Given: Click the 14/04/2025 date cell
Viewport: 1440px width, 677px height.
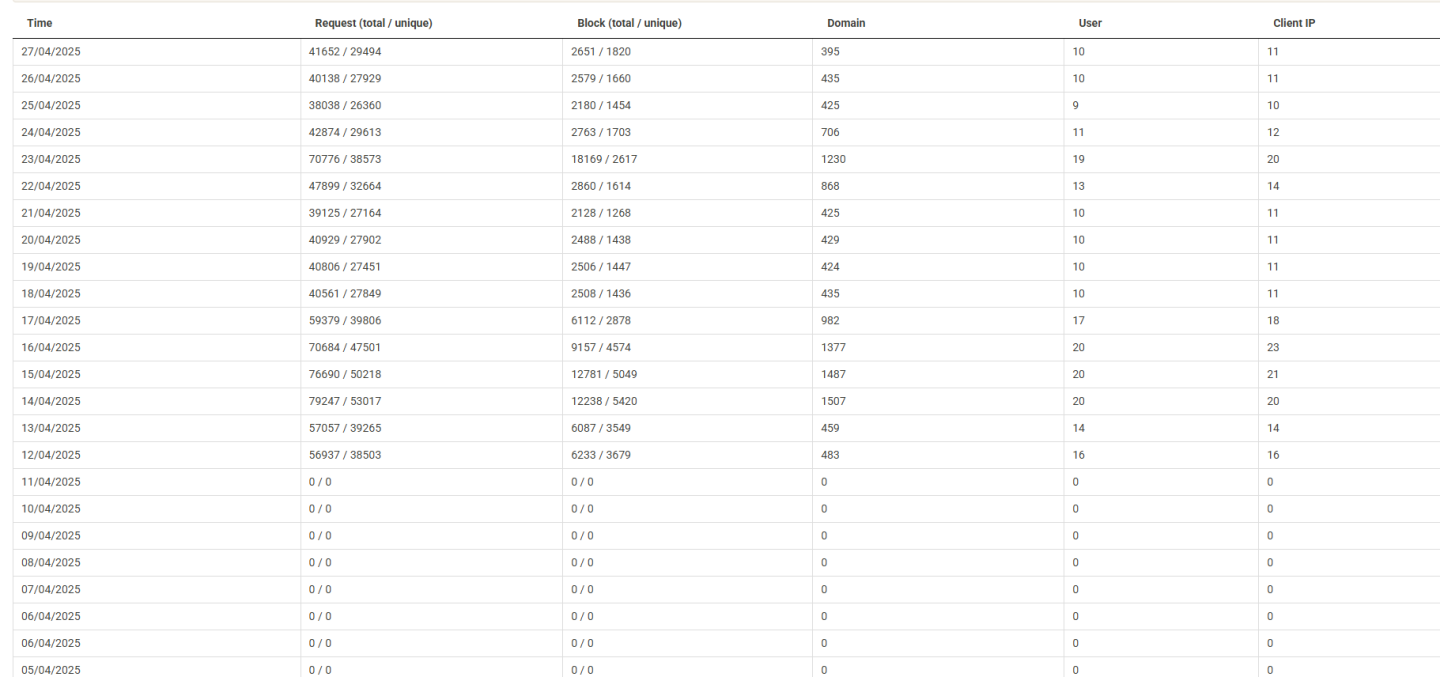Looking at the screenshot, I should [51, 401].
